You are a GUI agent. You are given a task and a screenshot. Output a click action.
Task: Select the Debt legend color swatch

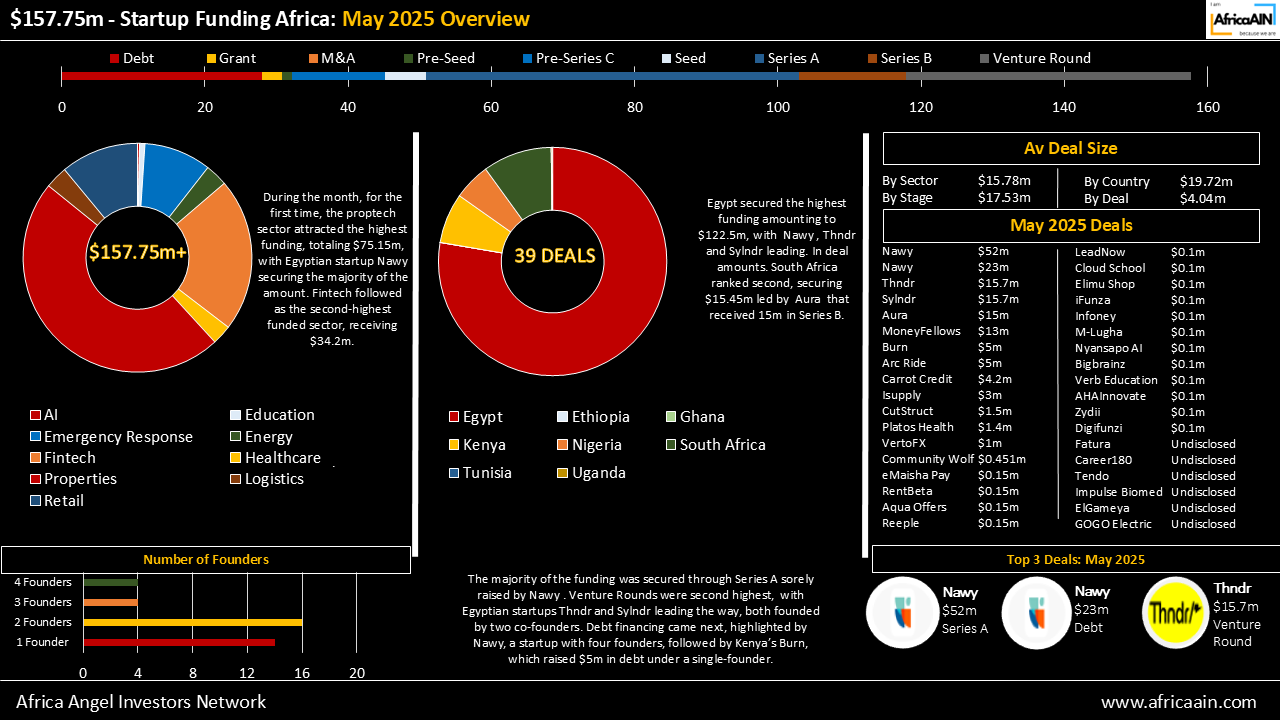coord(114,58)
